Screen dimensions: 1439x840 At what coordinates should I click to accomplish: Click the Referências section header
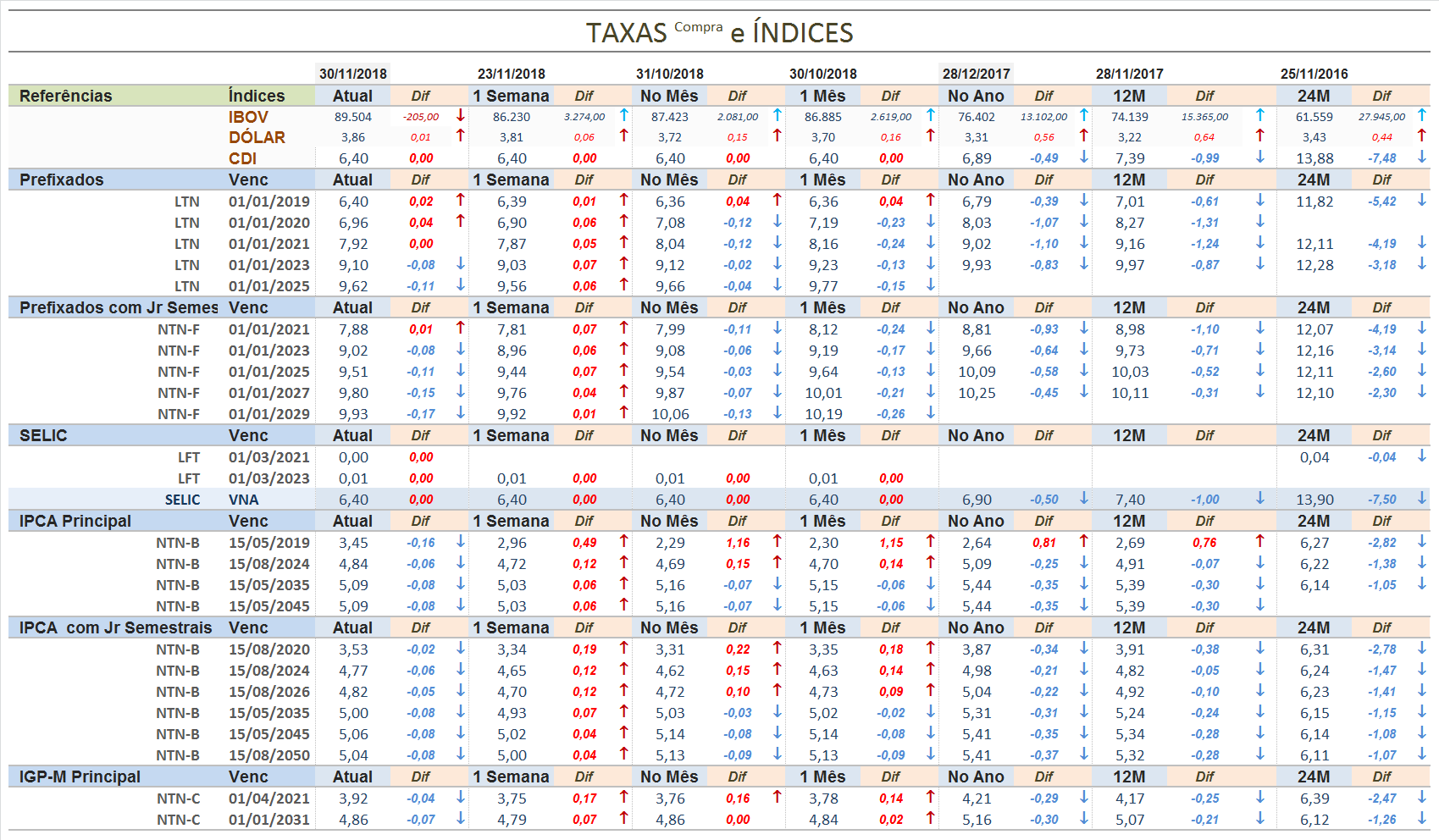click(66, 96)
